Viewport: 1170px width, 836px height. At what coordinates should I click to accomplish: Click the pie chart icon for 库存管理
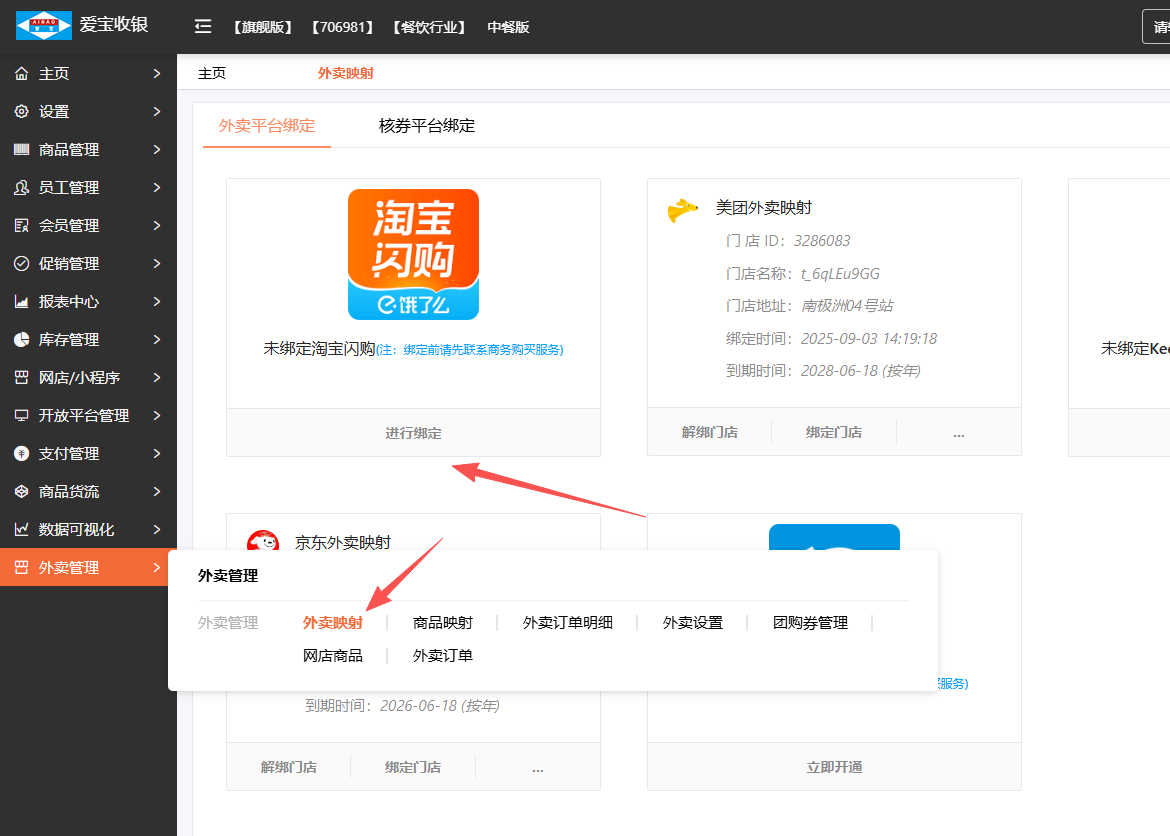pyautogui.click(x=21, y=340)
